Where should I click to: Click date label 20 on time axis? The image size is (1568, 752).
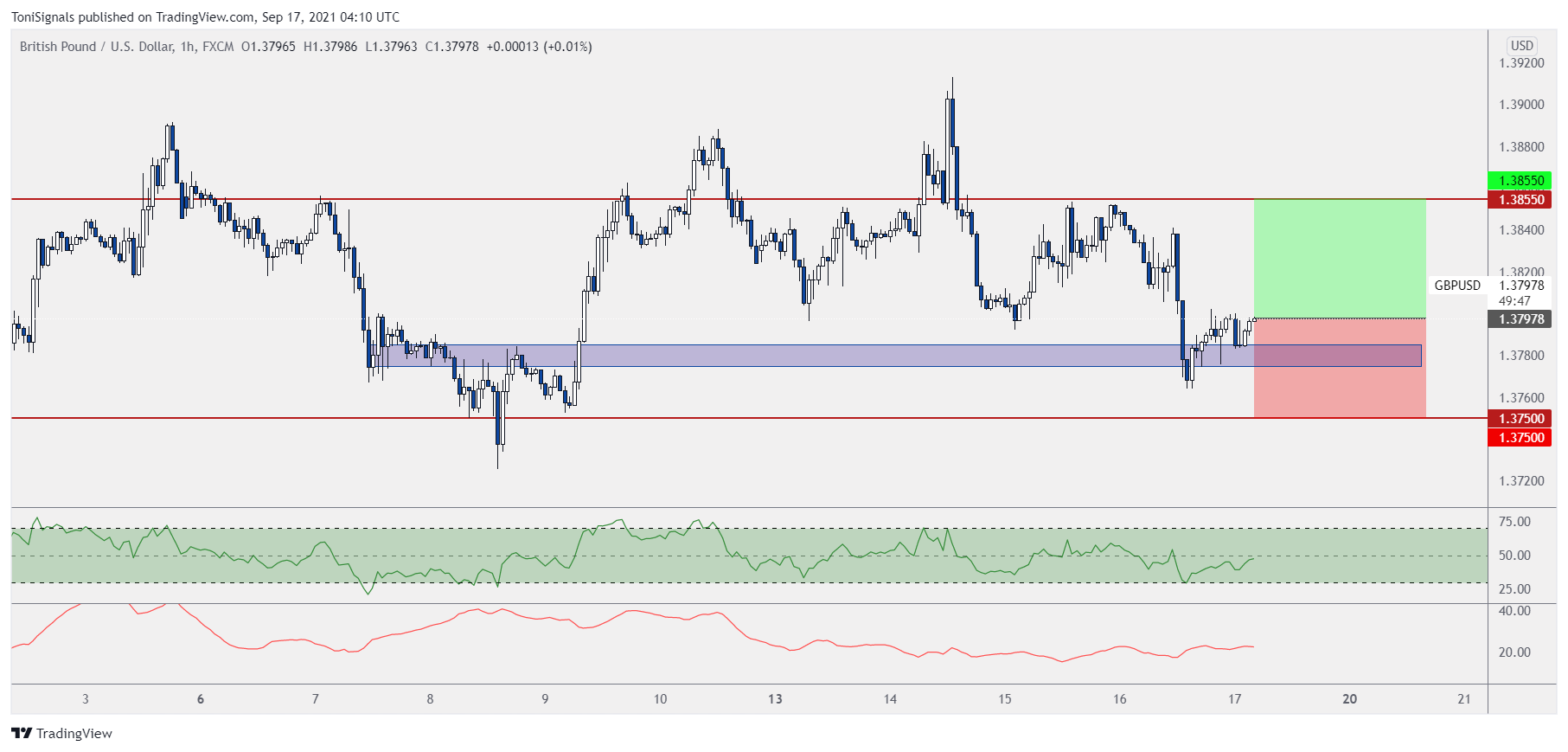[1349, 699]
